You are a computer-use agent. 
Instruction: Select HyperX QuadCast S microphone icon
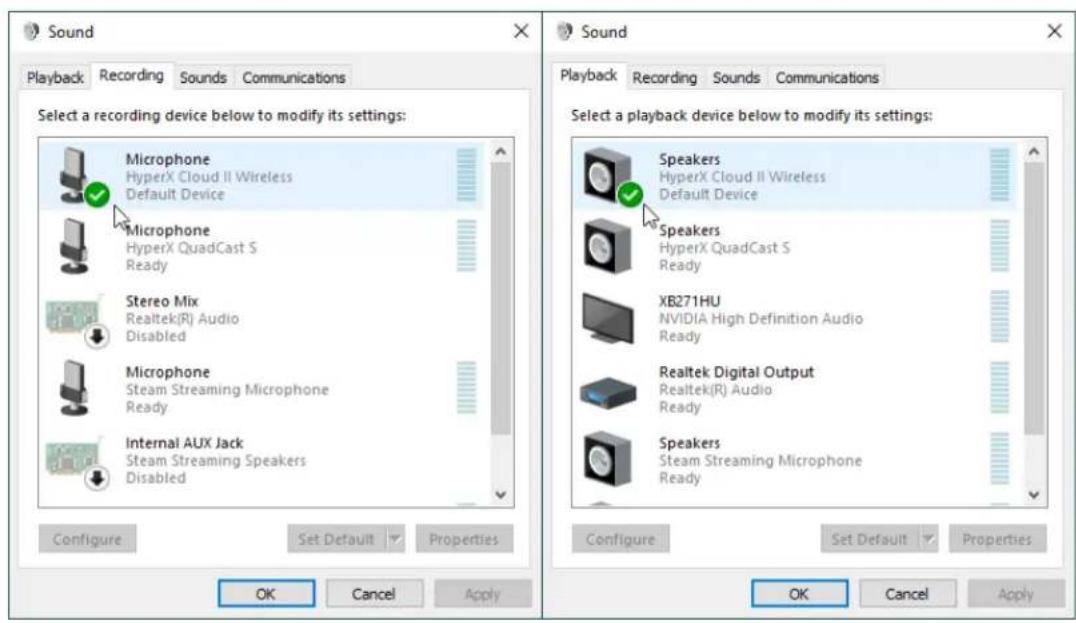tap(74, 247)
